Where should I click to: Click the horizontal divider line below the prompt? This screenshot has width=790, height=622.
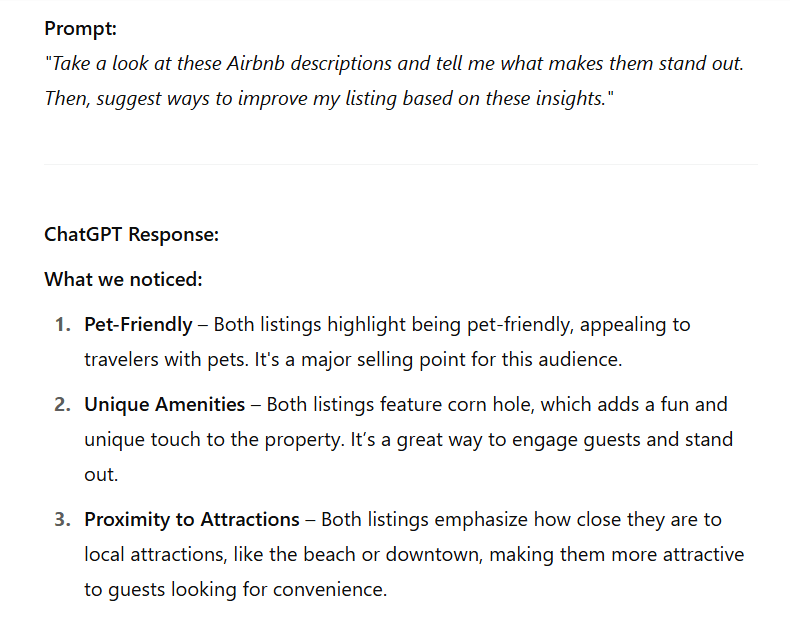pyautogui.click(x=401, y=164)
